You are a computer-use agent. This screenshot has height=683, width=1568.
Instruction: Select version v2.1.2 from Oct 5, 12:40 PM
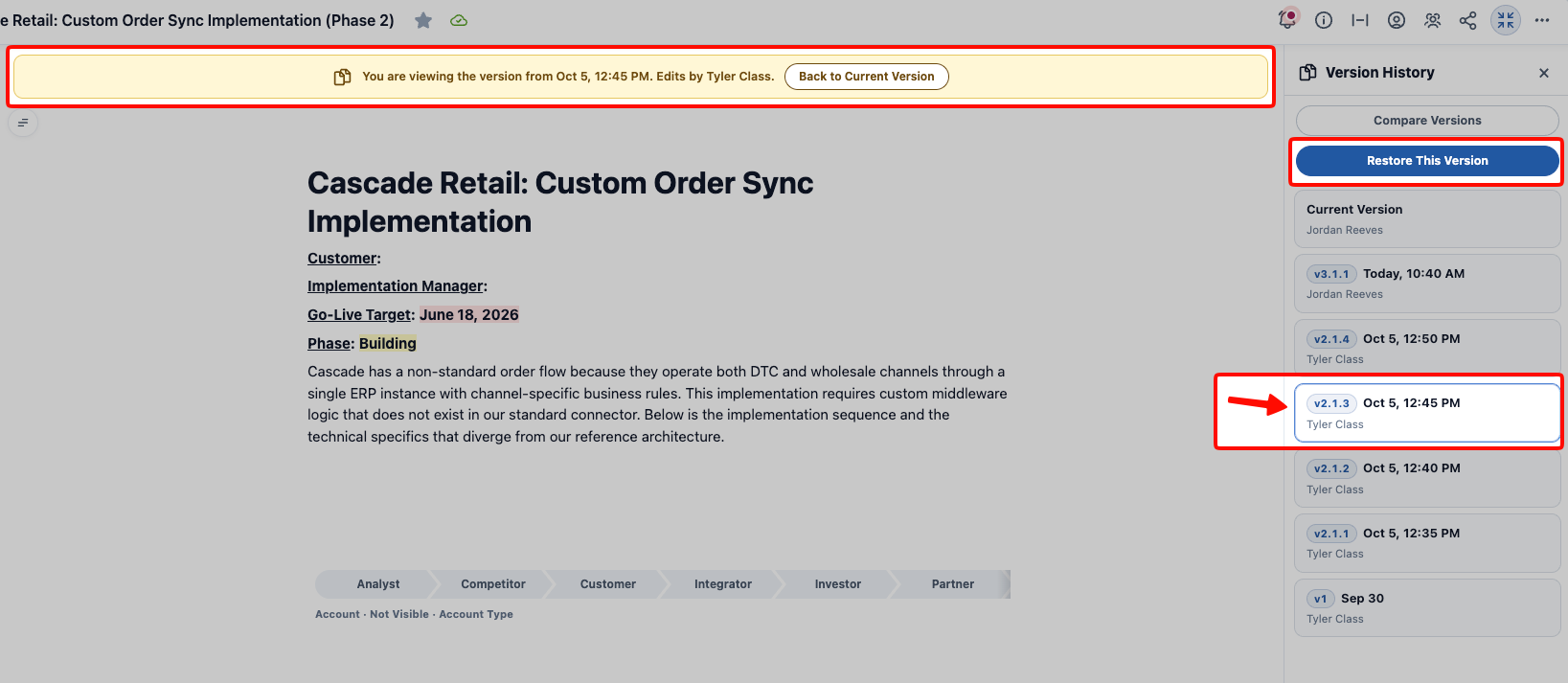pos(1427,478)
